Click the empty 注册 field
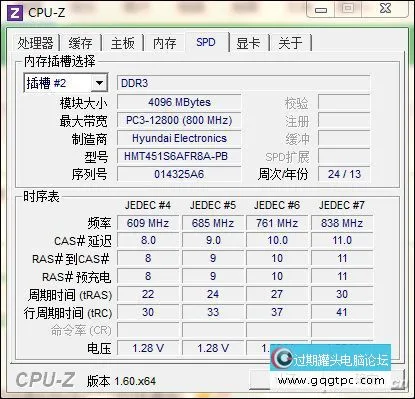Screen dimensions: 415x399 pyautogui.click(x=344, y=120)
